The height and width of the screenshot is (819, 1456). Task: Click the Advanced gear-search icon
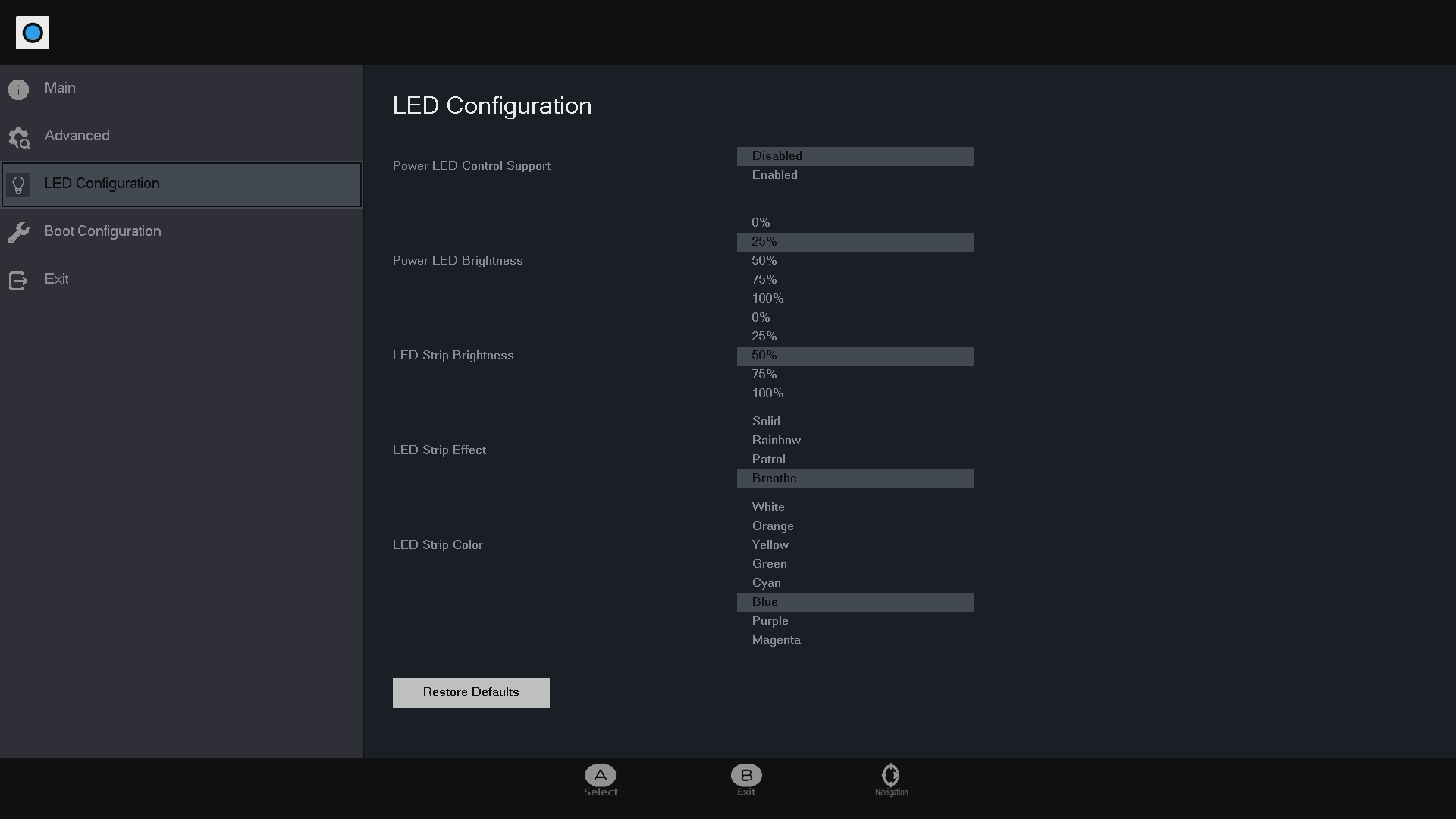[19, 138]
